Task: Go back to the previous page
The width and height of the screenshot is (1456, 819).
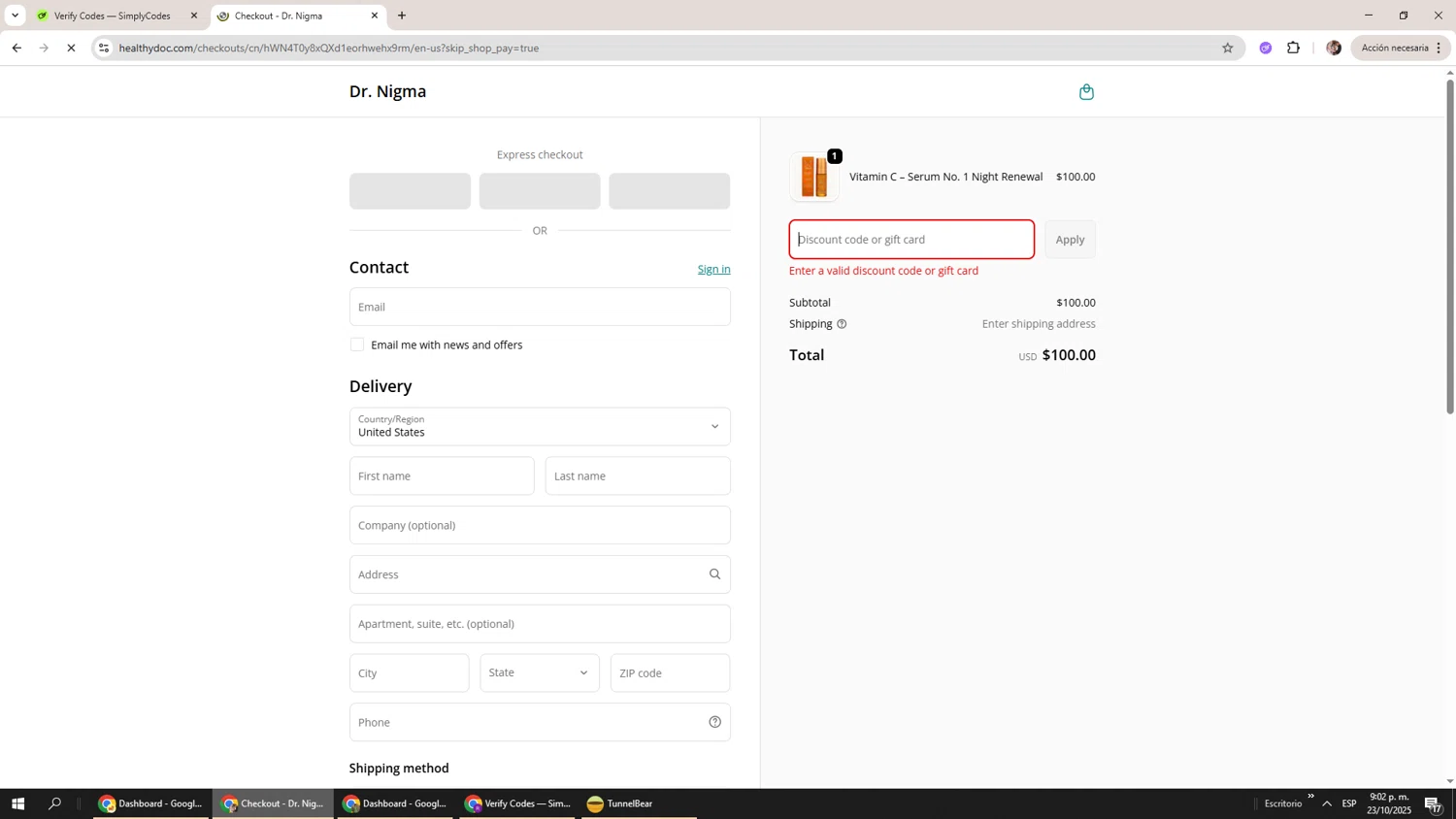Action: click(x=17, y=48)
